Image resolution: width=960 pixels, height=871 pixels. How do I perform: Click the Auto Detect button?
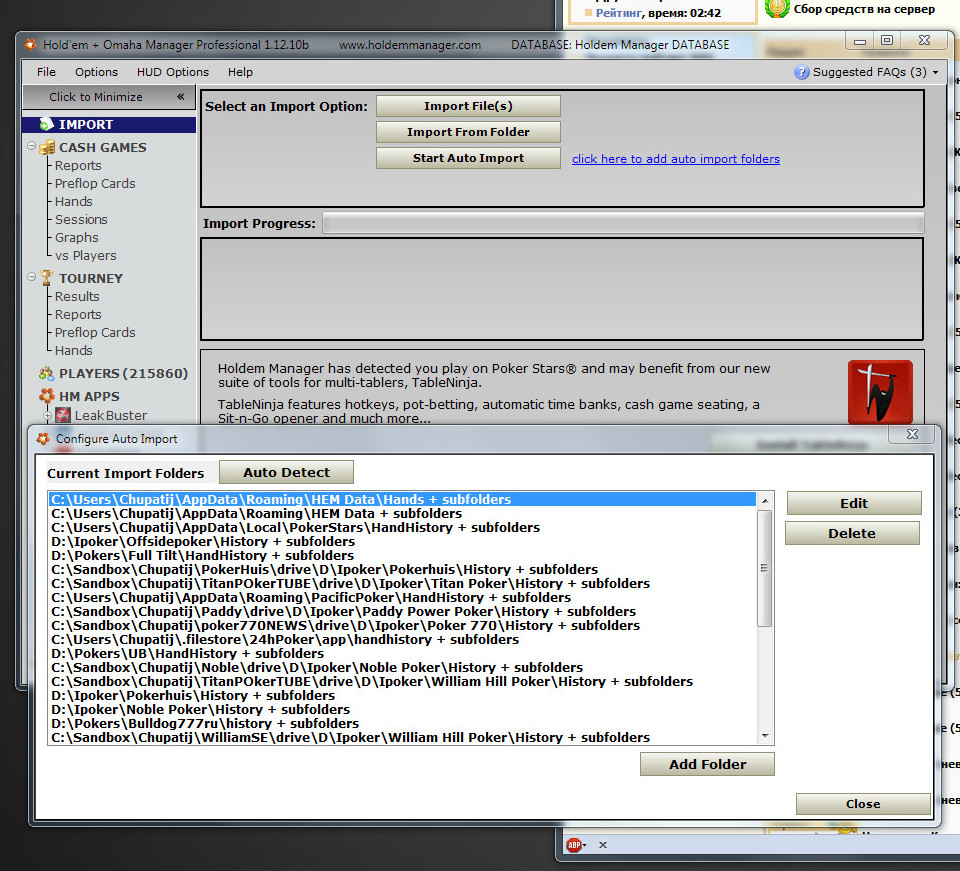(287, 473)
